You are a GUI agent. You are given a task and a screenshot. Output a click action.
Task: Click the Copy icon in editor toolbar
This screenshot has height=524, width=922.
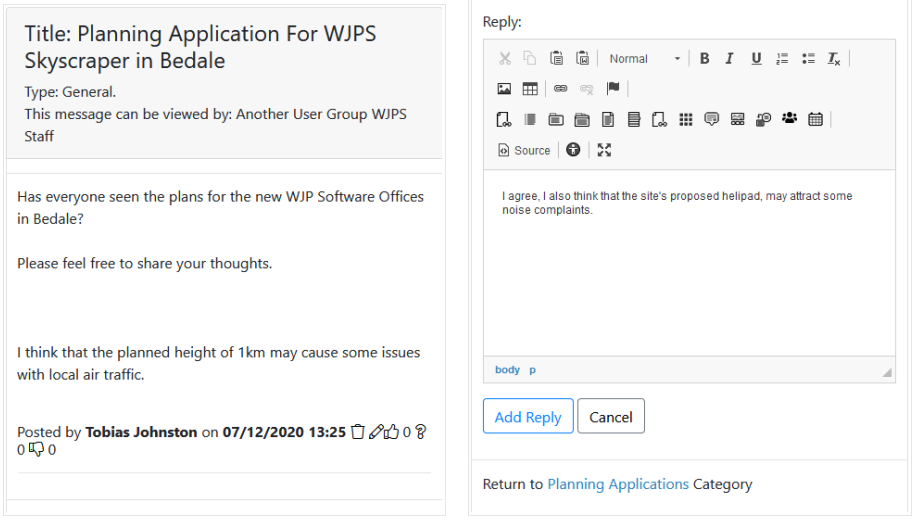click(530, 59)
